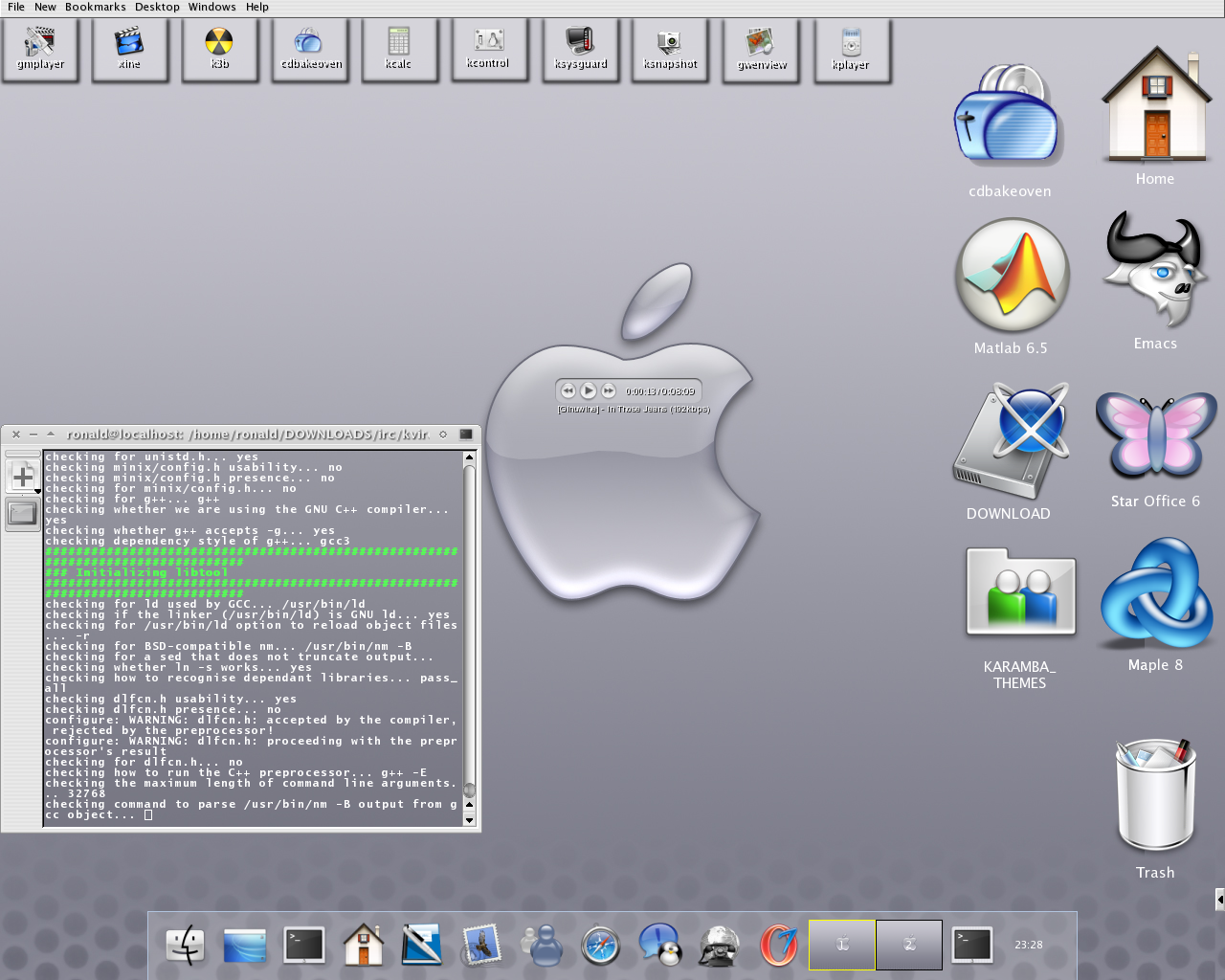Open the chat bubble penguin dock icon
The height and width of the screenshot is (980, 1225).
tap(660, 946)
